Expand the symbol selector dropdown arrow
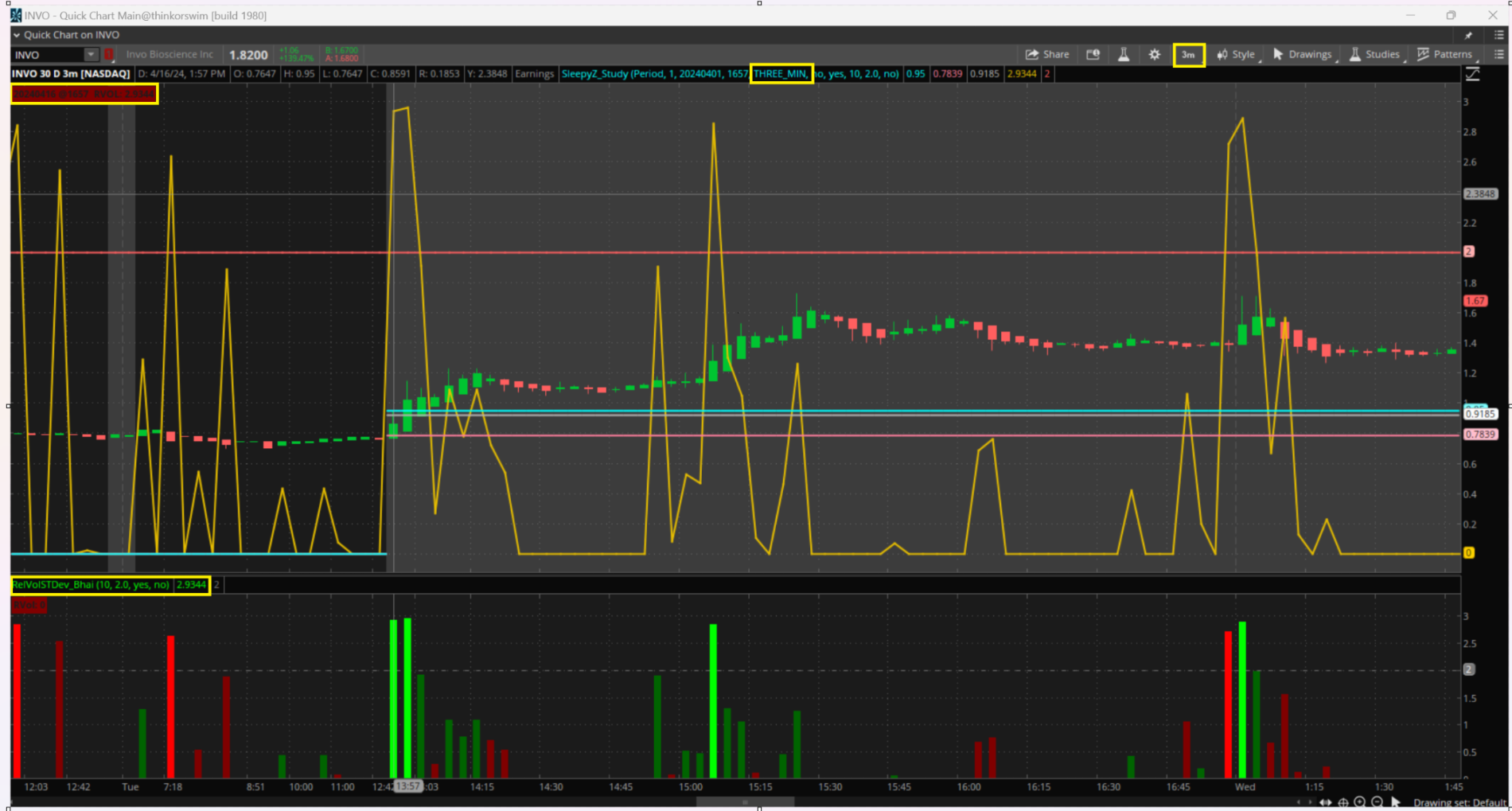This screenshot has height=811, width=1512. point(91,54)
